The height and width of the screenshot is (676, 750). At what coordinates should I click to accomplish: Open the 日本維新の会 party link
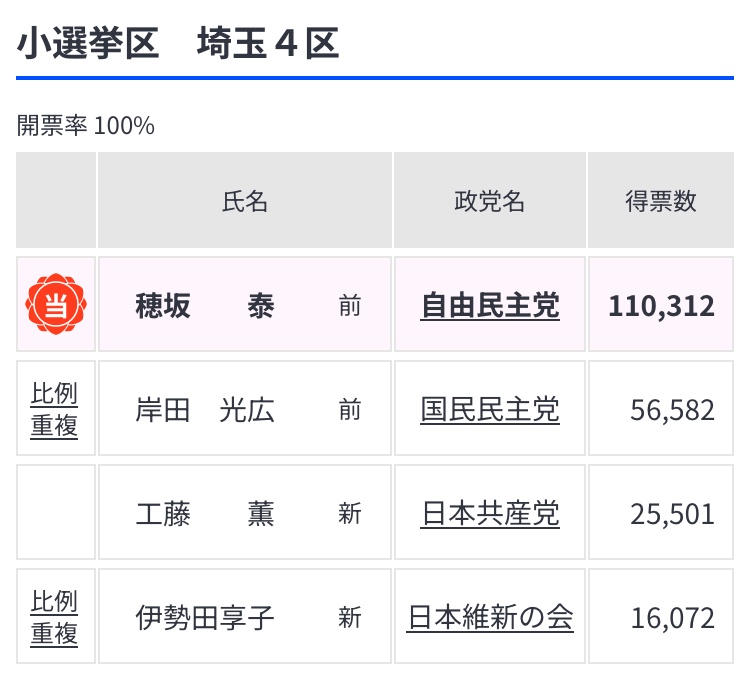click(x=490, y=617)
